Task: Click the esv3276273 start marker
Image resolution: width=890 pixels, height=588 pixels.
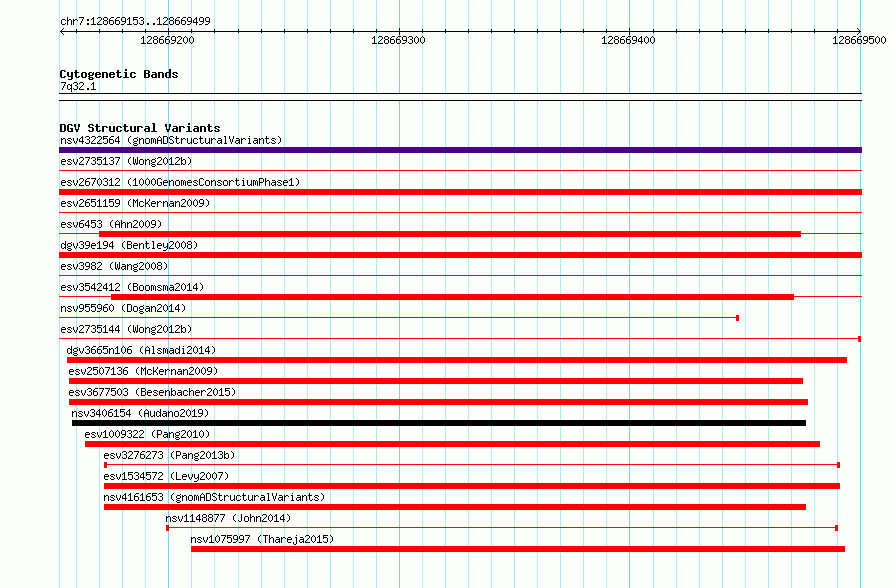Action: point(106,465)
